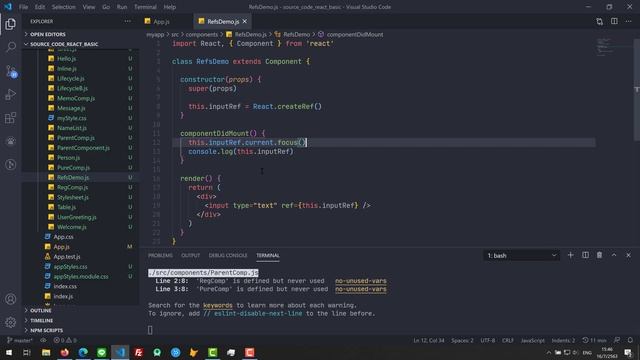Viewport: 640px width, 360px height.
Task: Open the Edit menu
Action: click(x=40, y=7)
